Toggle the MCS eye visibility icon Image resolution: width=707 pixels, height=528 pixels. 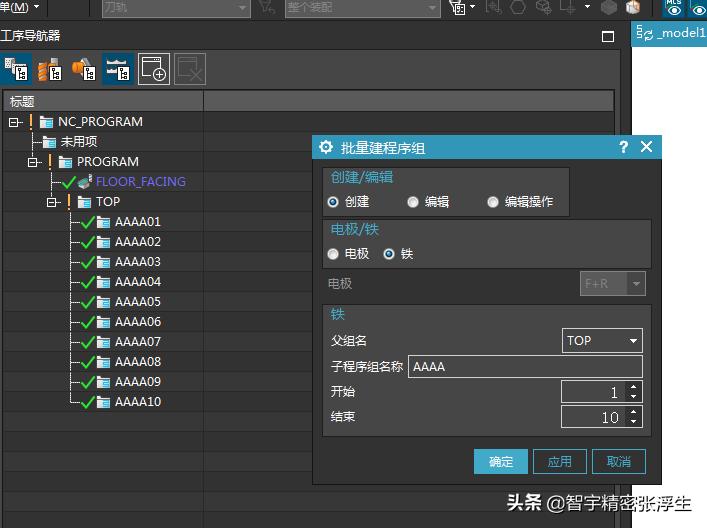coord(674,8)
